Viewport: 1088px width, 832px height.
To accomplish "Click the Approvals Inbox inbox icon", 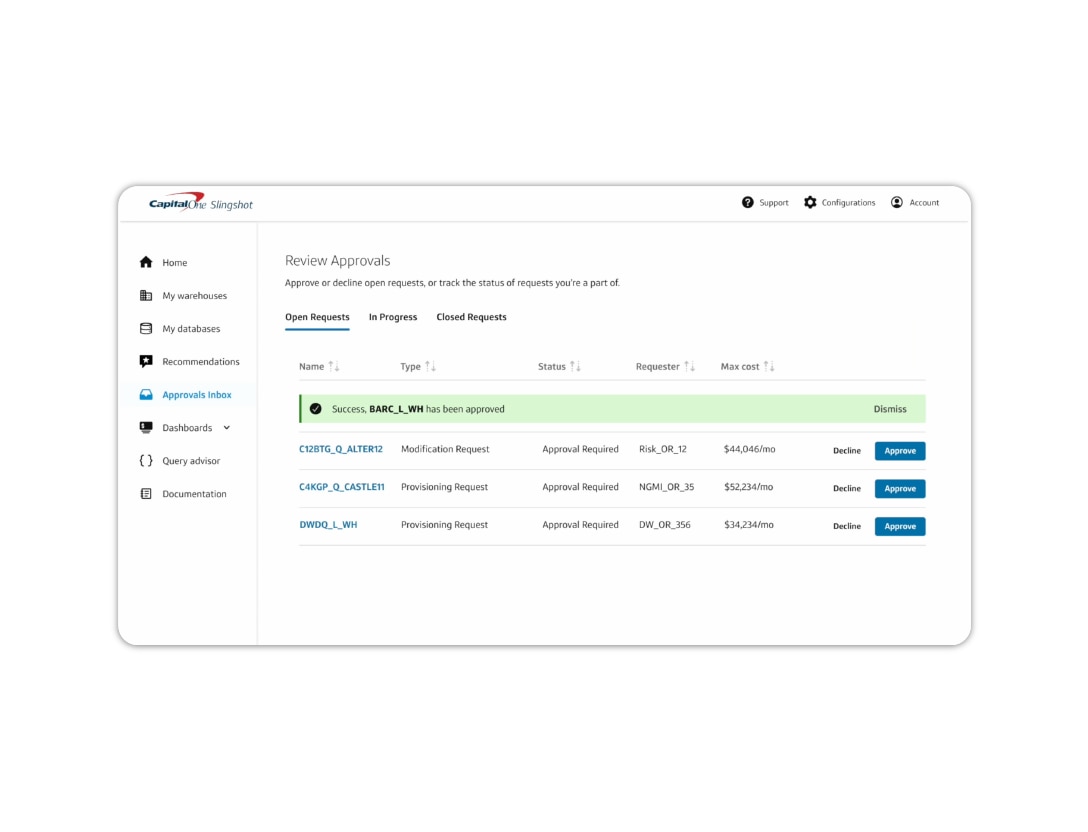I will (145, 394).
